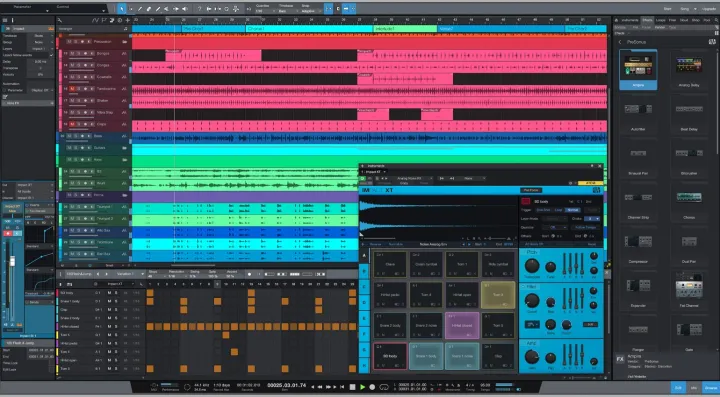Select the Arrow tool in the toolbar
Screen dimensions: 720x397
click(x=122, y=9)
